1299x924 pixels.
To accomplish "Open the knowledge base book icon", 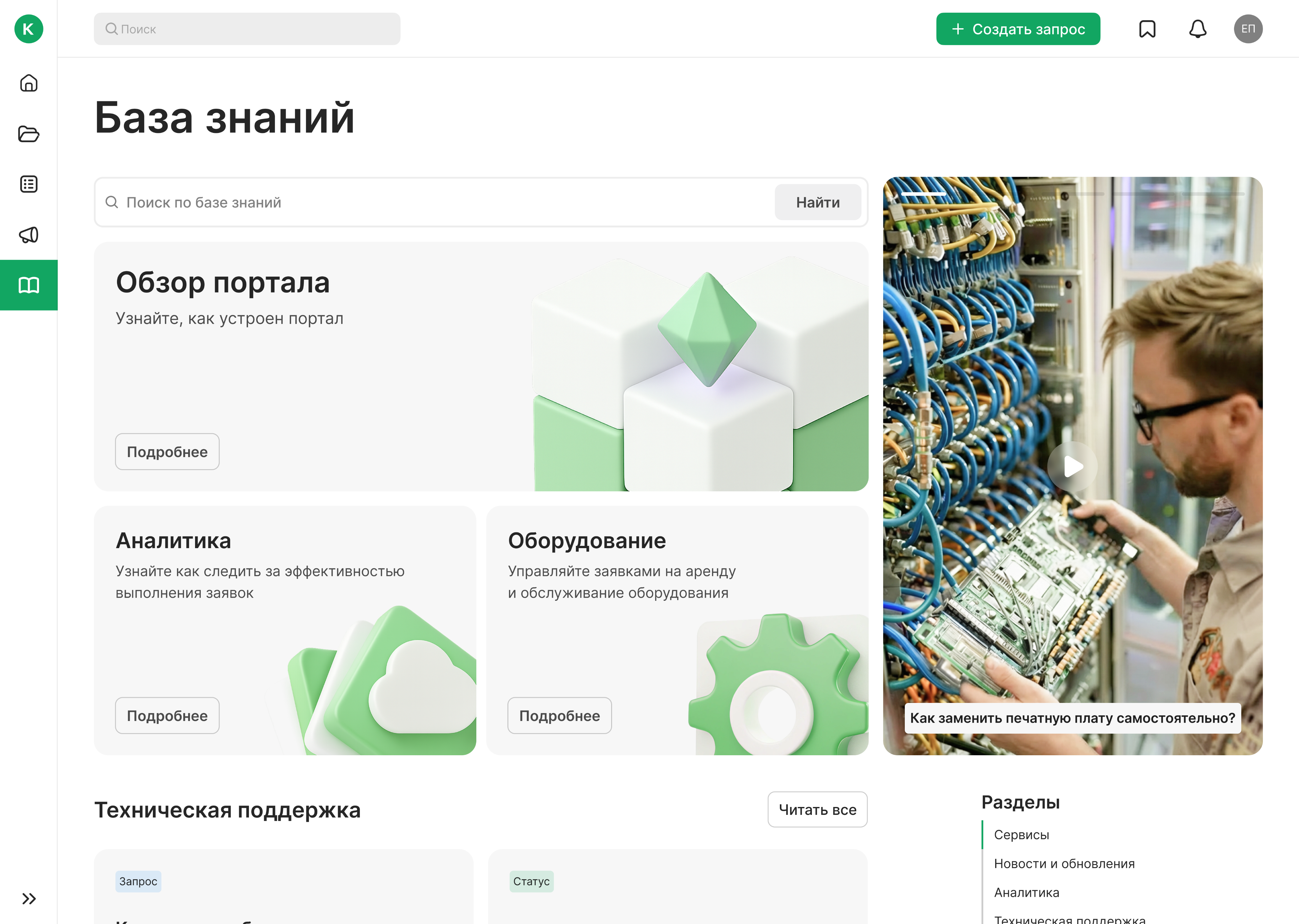I will (29, 285).
